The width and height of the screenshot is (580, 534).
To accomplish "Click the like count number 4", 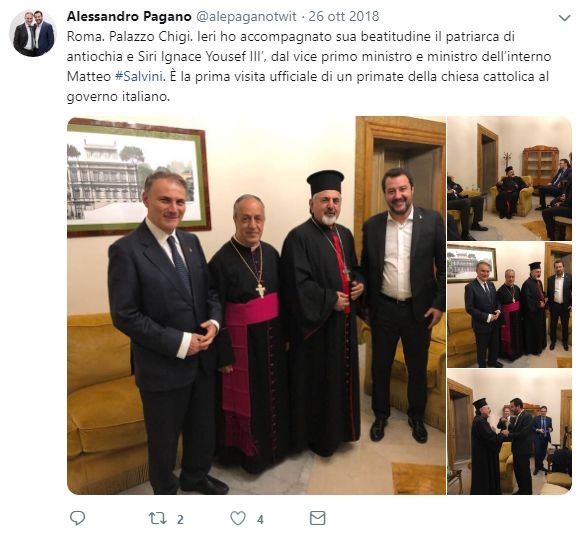I will [x=260, y=520].
